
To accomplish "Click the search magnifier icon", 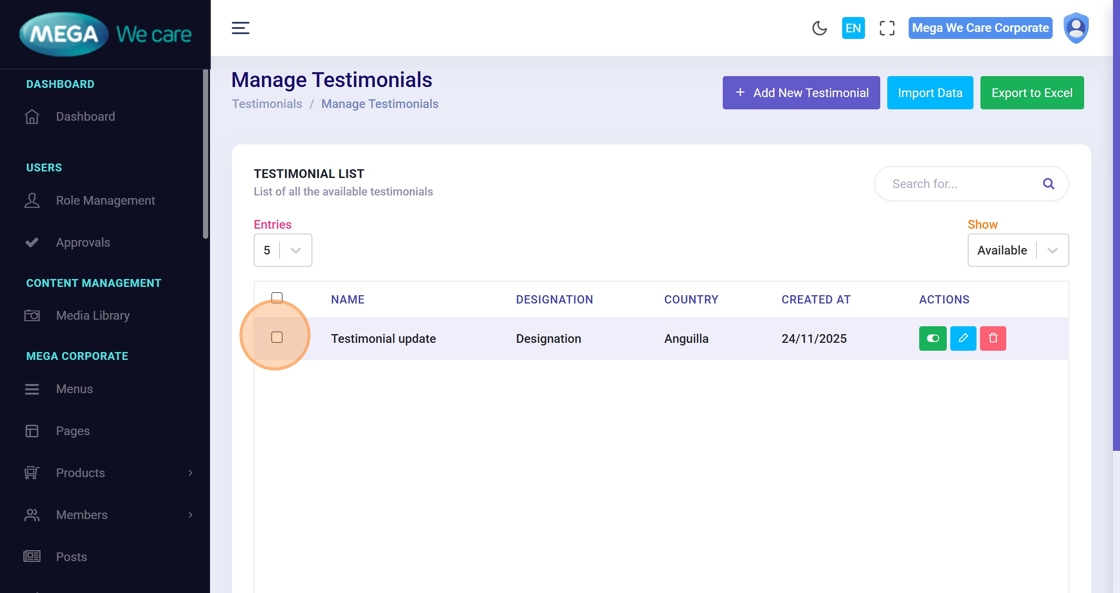I will click(1048, 184).
